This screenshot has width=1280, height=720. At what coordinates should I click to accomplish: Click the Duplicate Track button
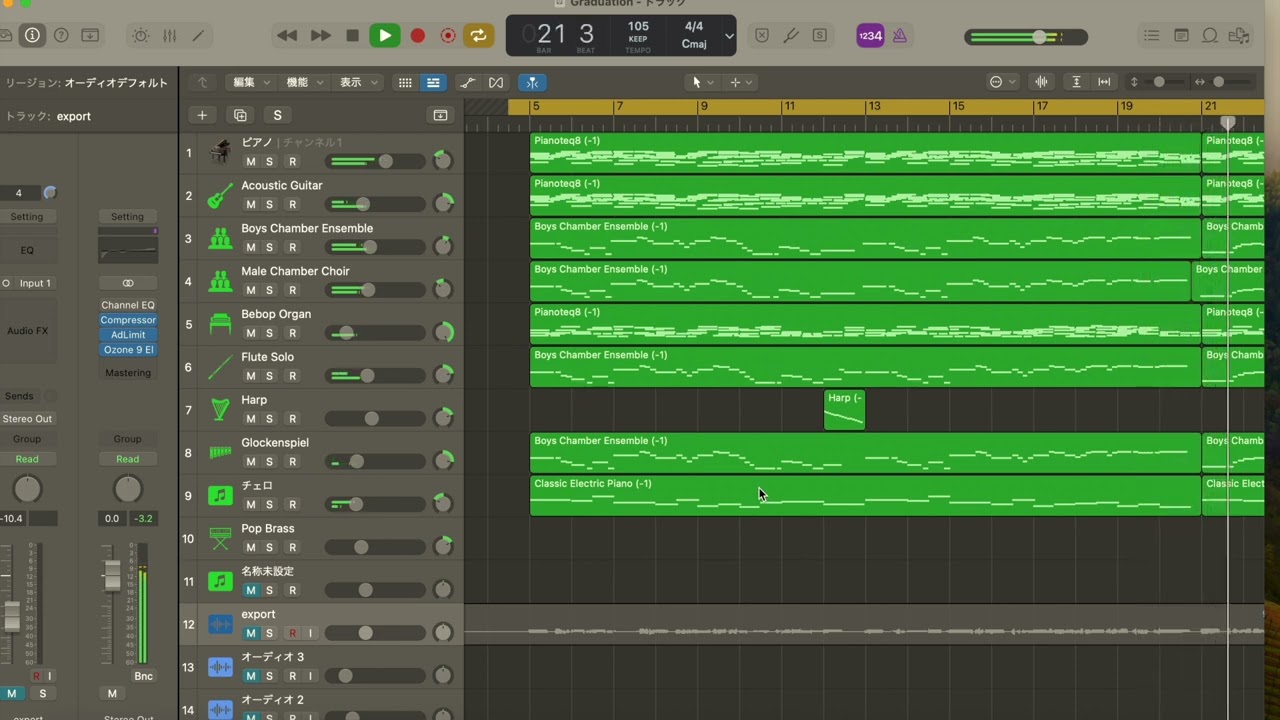pos(240,115)
